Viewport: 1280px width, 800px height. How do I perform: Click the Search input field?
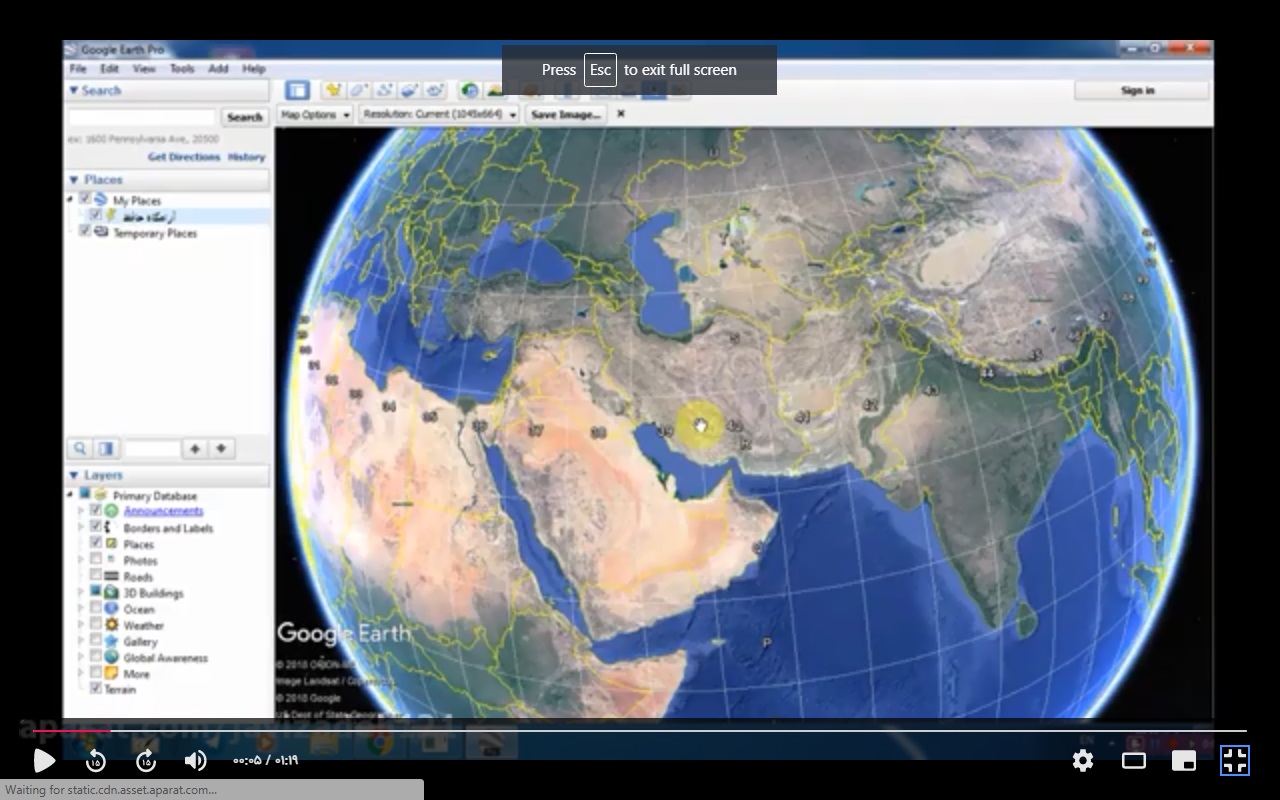click(x=141, y=117)
